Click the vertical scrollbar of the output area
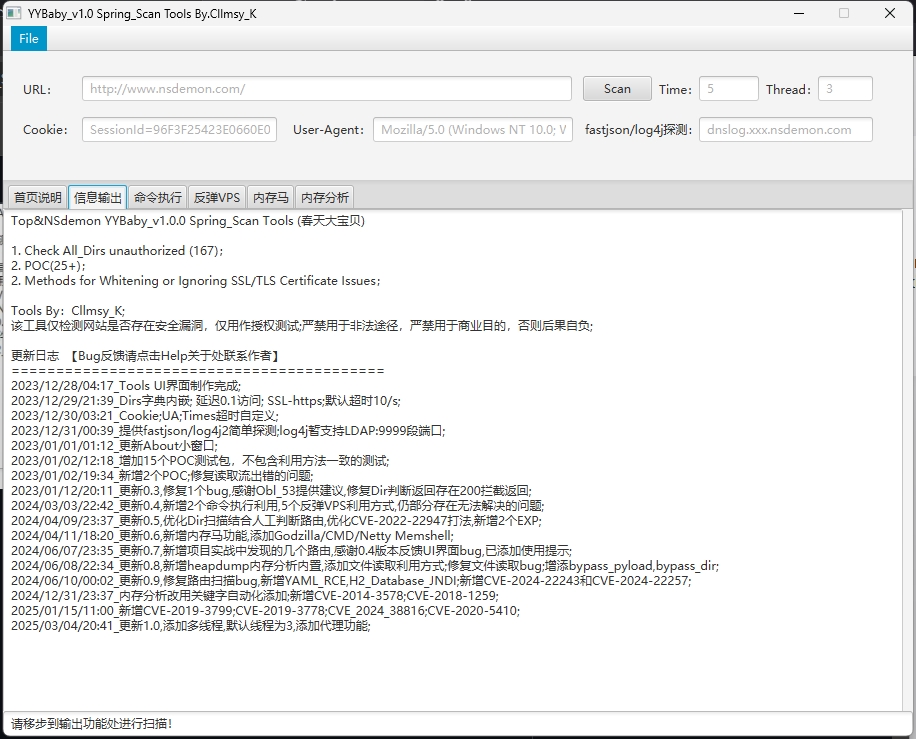916x739 pixels. point(908,460)
